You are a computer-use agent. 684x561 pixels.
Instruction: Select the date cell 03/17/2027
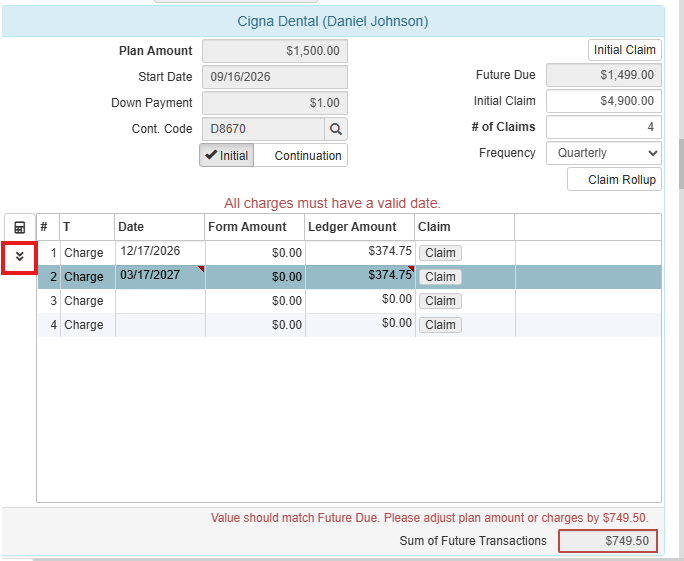pos(160,277)
